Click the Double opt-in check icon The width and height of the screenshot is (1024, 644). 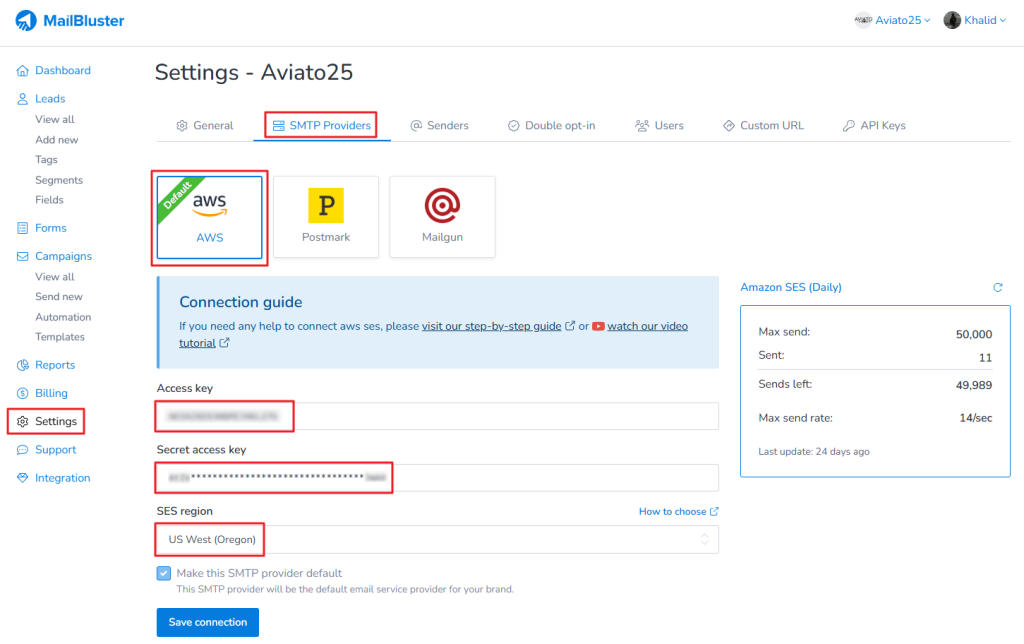point(514,125)
